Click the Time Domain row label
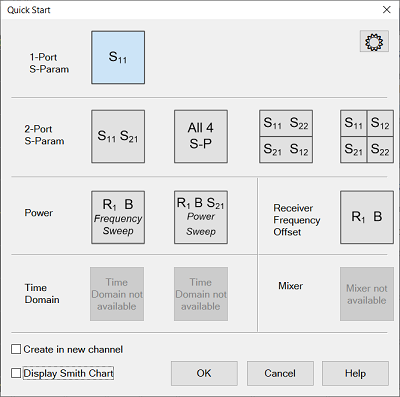Viewport: 400px width, 397px height. click(x=42, y=294)
